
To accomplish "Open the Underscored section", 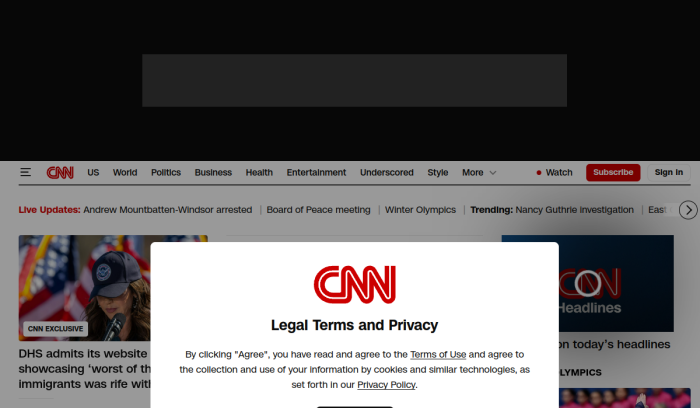I will [x=387, y=172].
